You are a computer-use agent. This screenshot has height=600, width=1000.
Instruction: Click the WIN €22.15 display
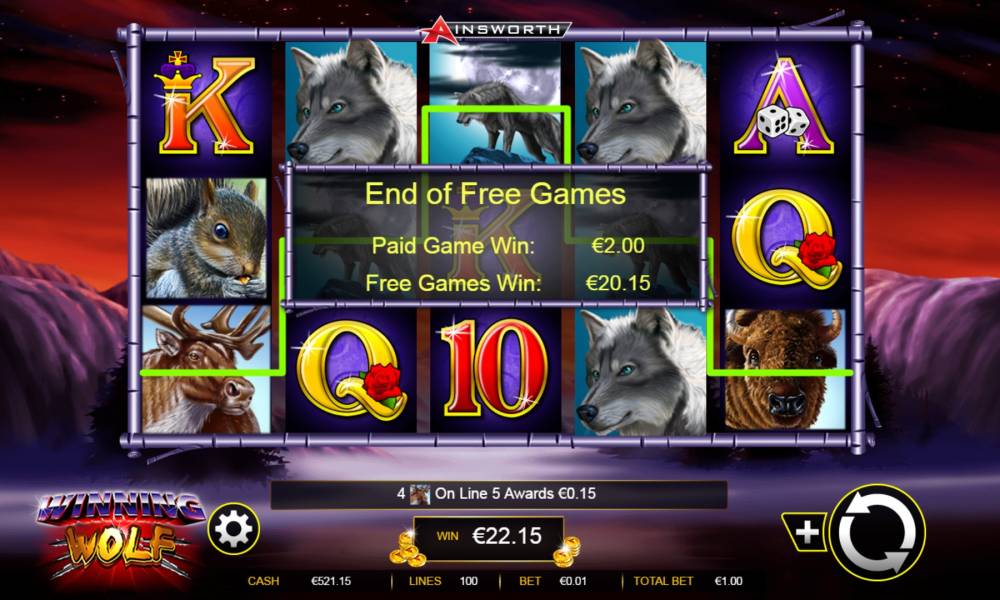[x=489, y=536]
